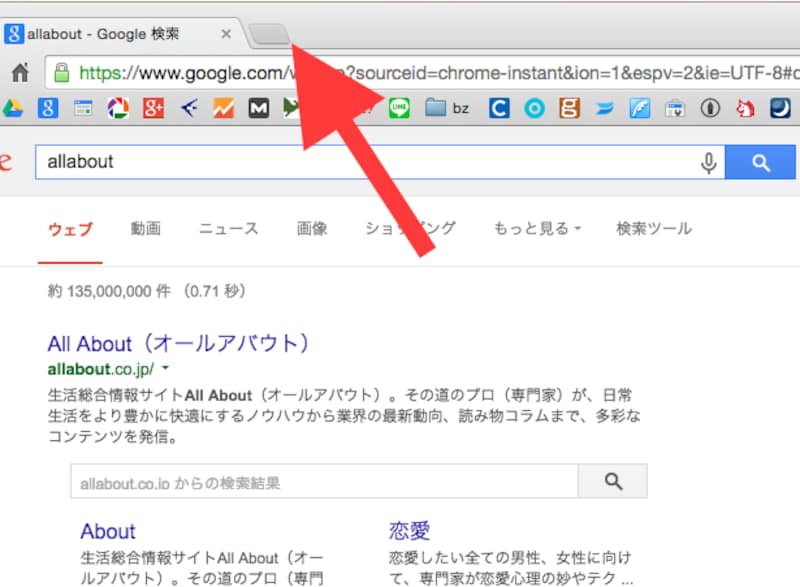Open the black M bookmark icon
This screenshot has height=587, width=800.
pos(258,108)
